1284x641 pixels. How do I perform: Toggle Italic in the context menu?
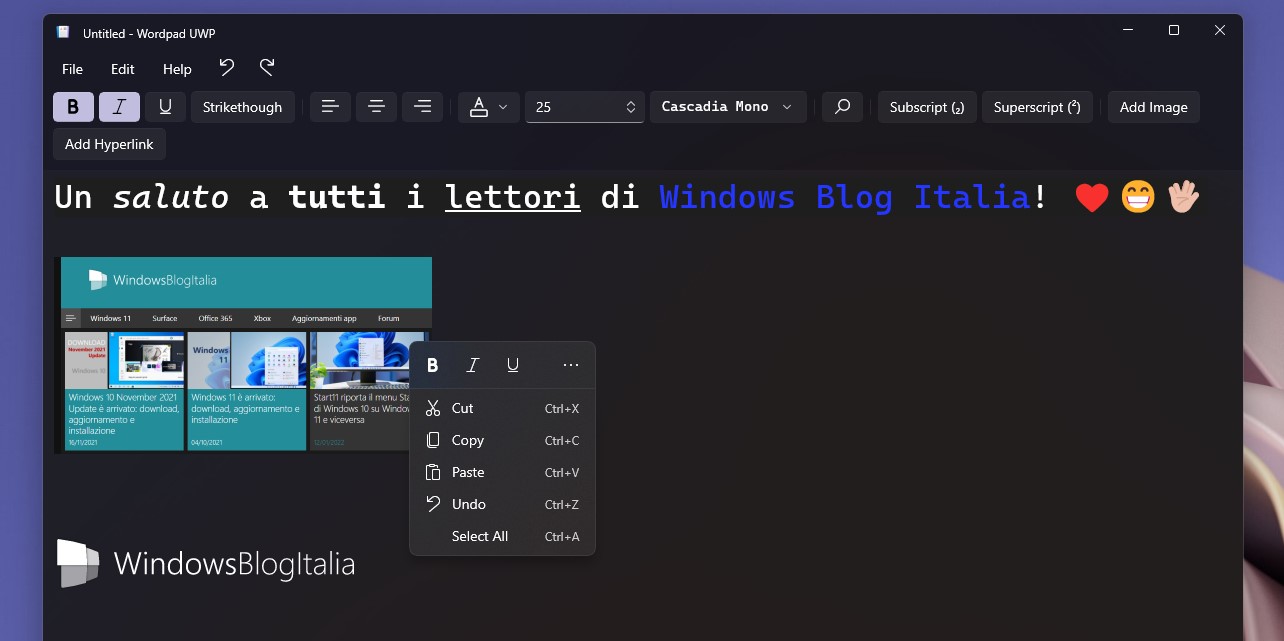pos(473,365)
